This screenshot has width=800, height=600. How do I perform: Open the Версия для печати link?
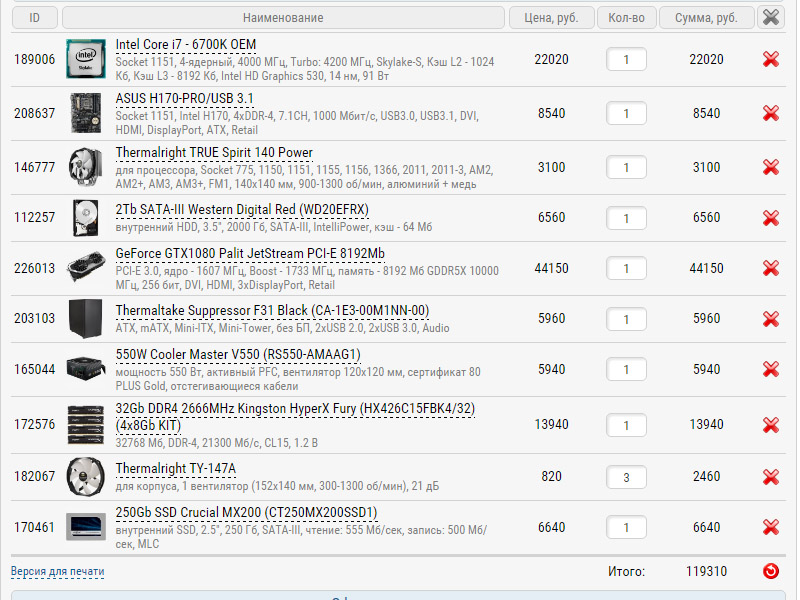coord(58,571)
